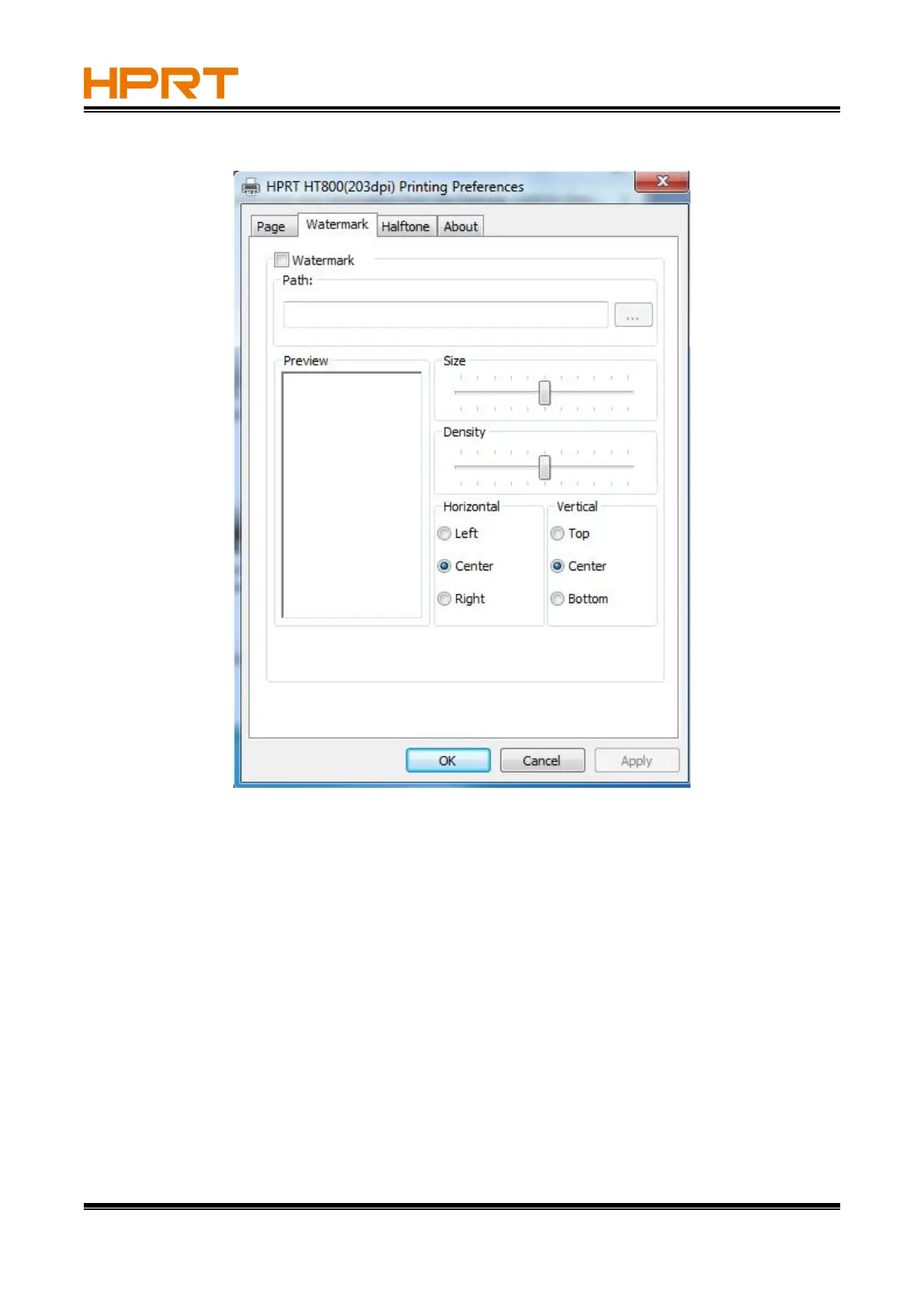Viewport: 924px width, 1307px height.
Task: Click the Density slider handle
Action: click(545, 467)
